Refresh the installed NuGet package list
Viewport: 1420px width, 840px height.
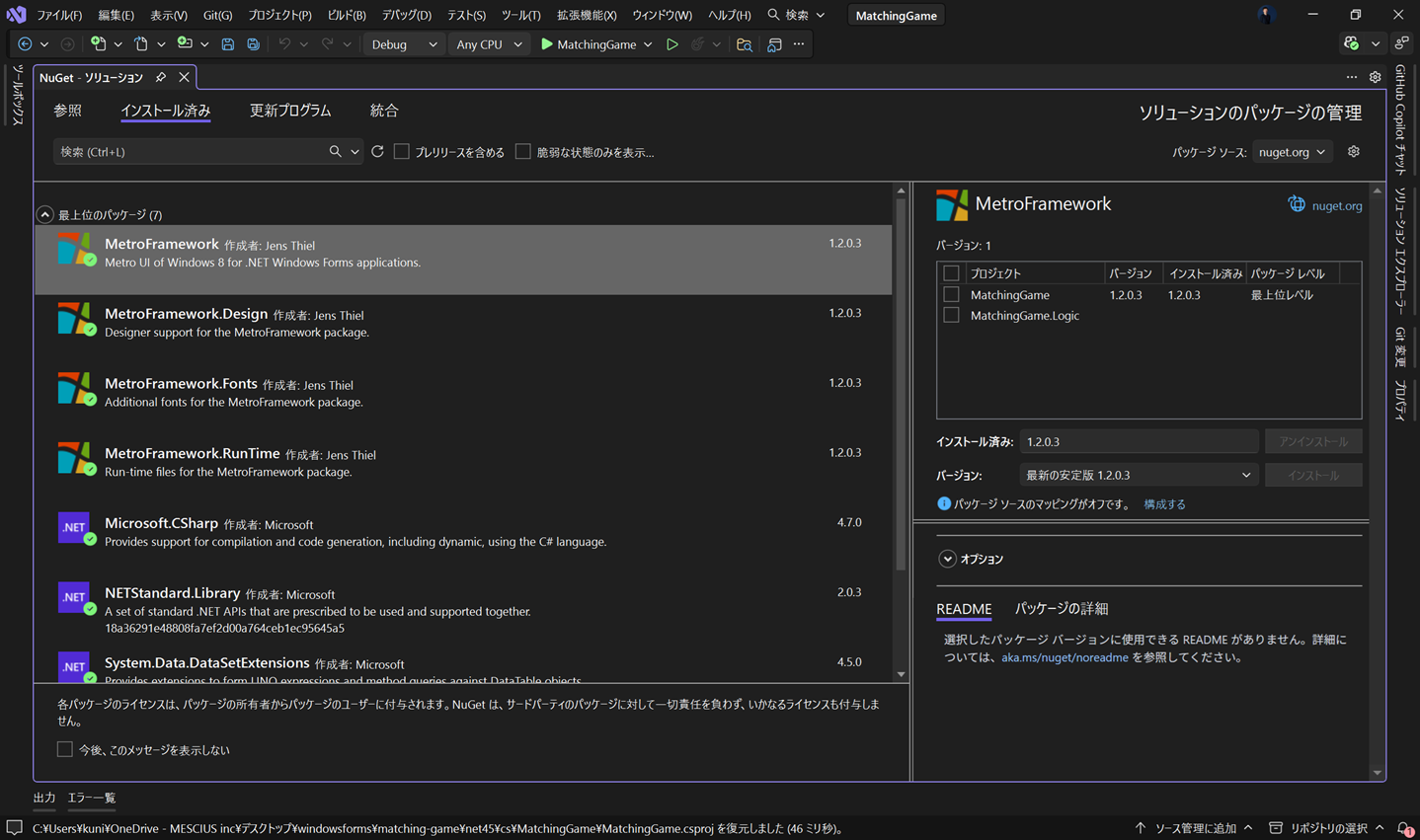tap(376, 151)
